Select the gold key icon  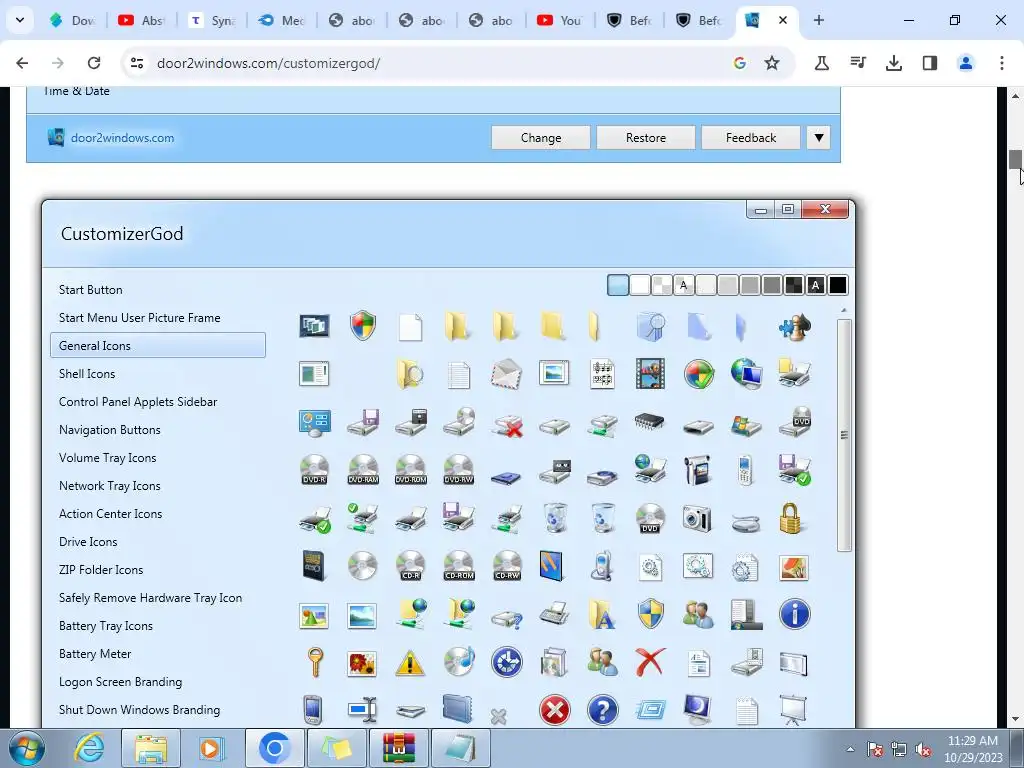click(315, 662)
